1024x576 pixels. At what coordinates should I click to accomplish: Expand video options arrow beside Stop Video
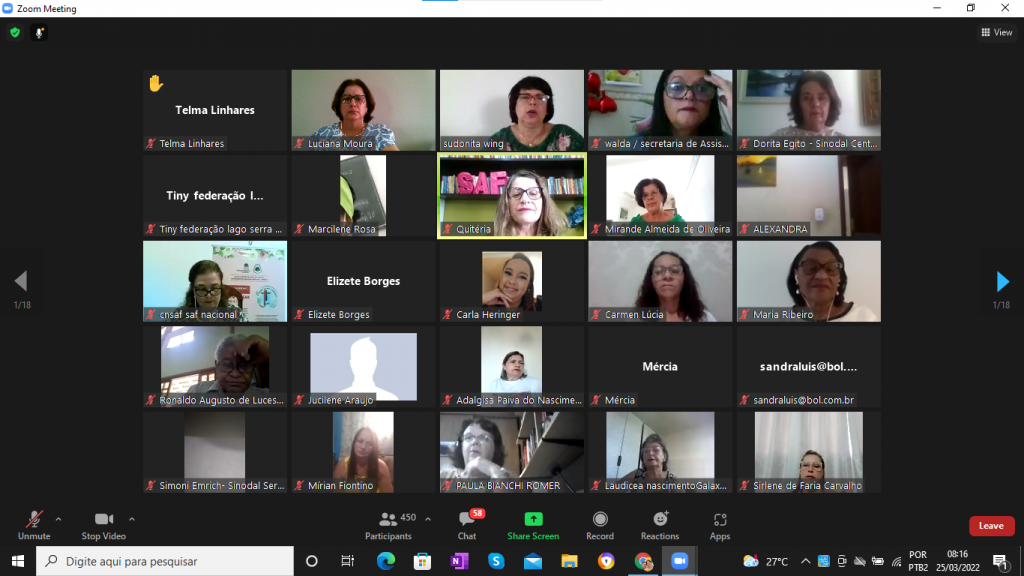pyautogui.click(x=132, y=519)
